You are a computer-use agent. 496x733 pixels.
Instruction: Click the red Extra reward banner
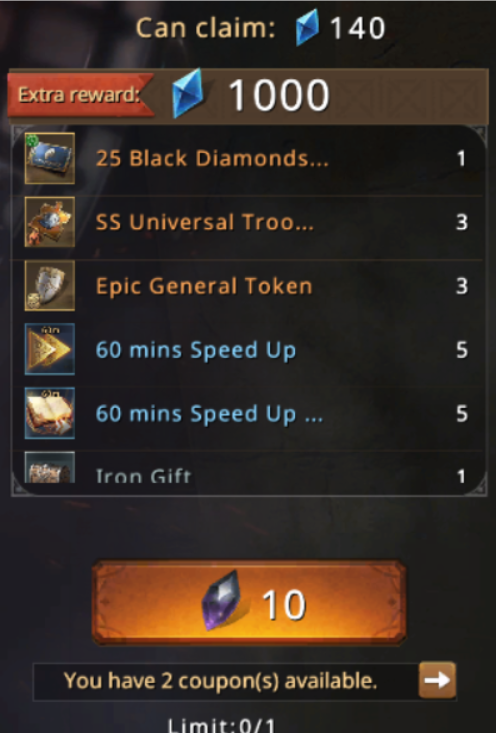click(x=80, y=95)
